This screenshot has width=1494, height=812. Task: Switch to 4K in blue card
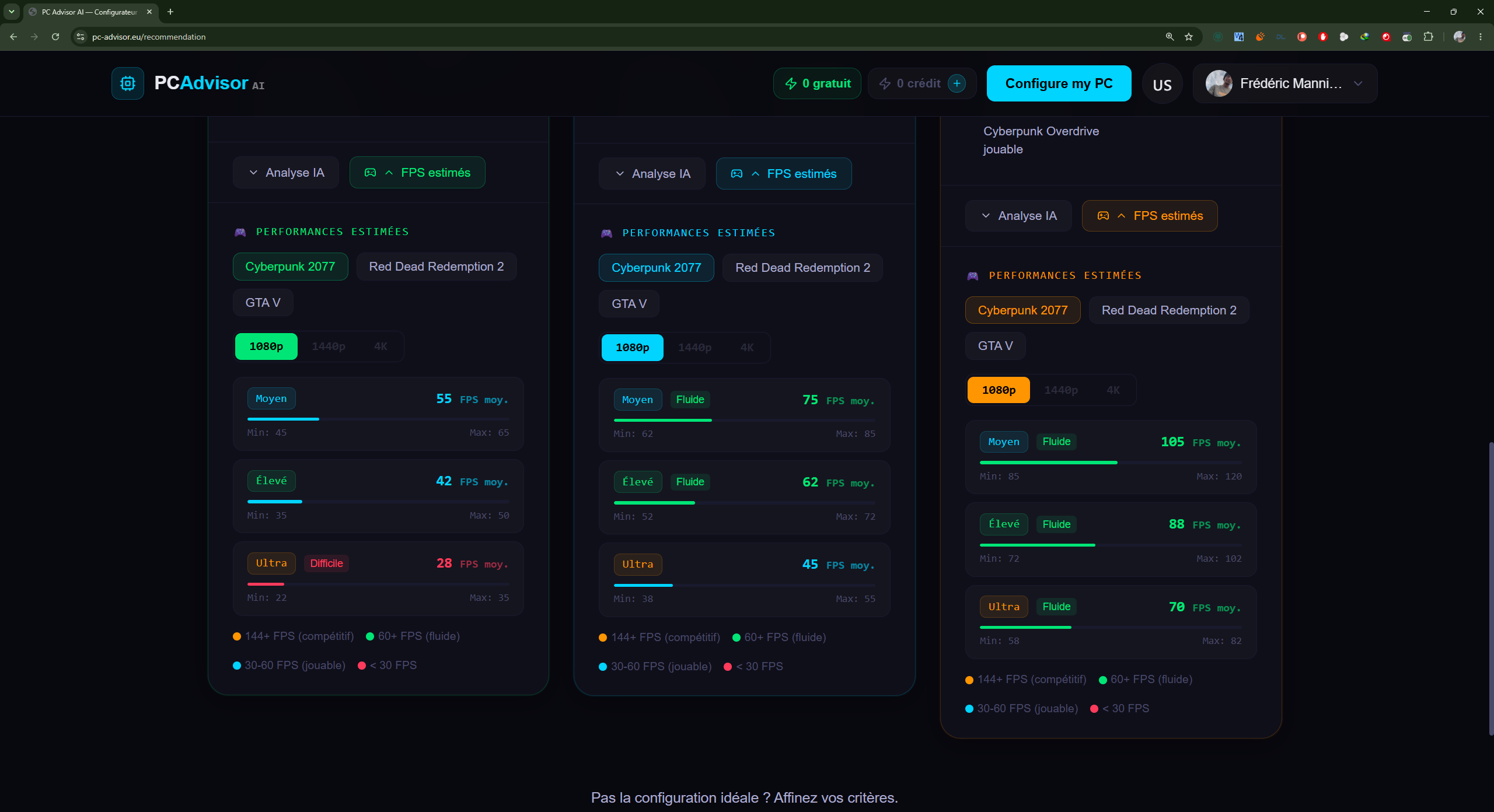coord(747,348)
